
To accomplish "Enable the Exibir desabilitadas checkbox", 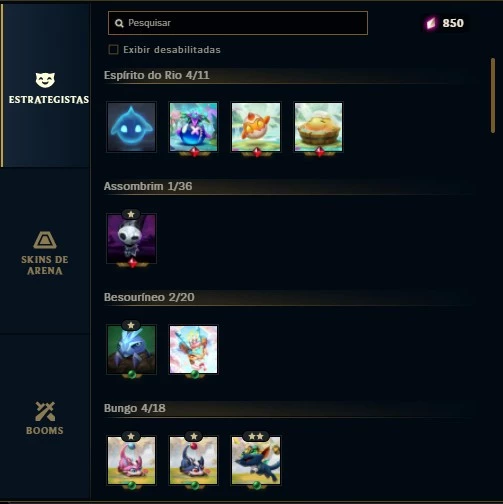I will click(113, 50).
